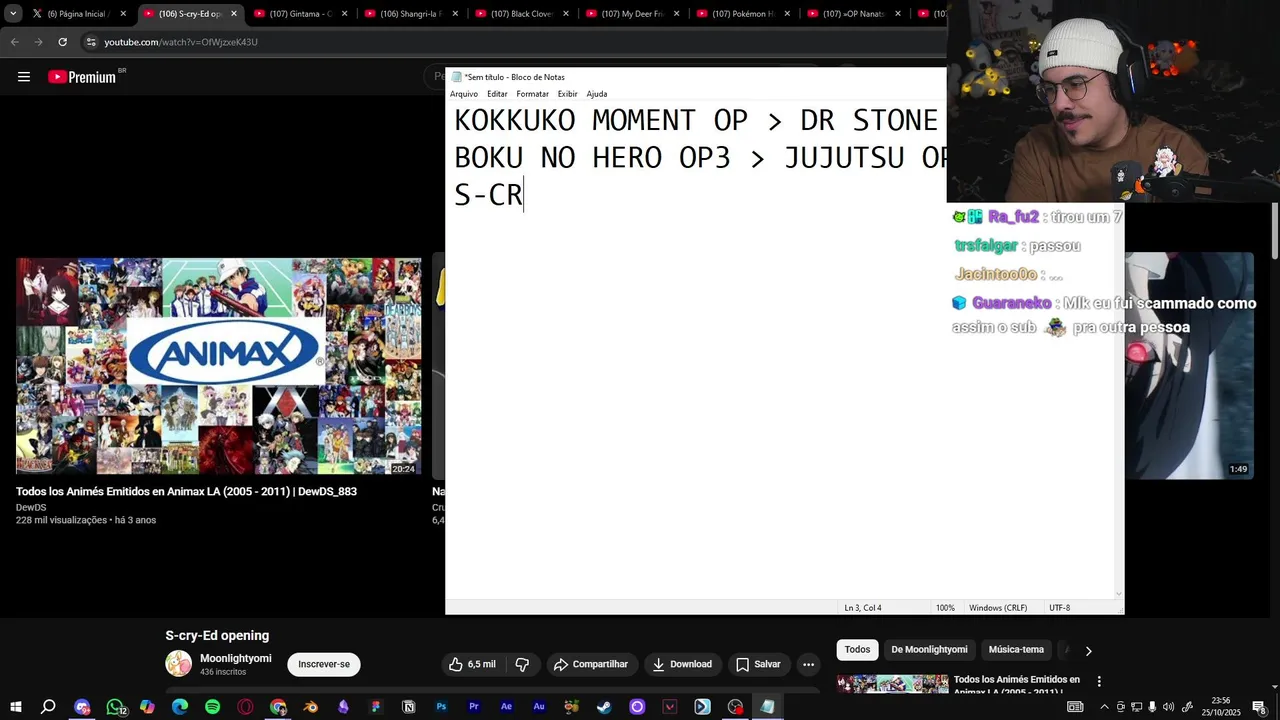Click the Compartilhar share button
Screen dimensions: 1280x720
click(x=591, y=664)
